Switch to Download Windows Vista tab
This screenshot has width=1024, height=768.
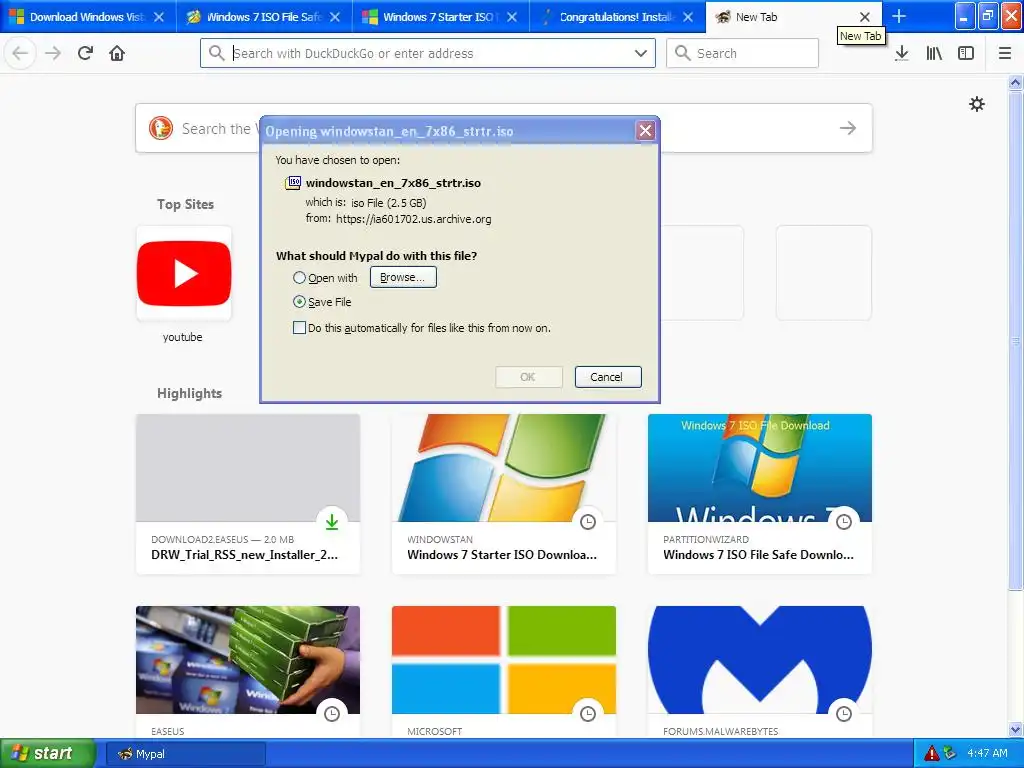(88, 17)
